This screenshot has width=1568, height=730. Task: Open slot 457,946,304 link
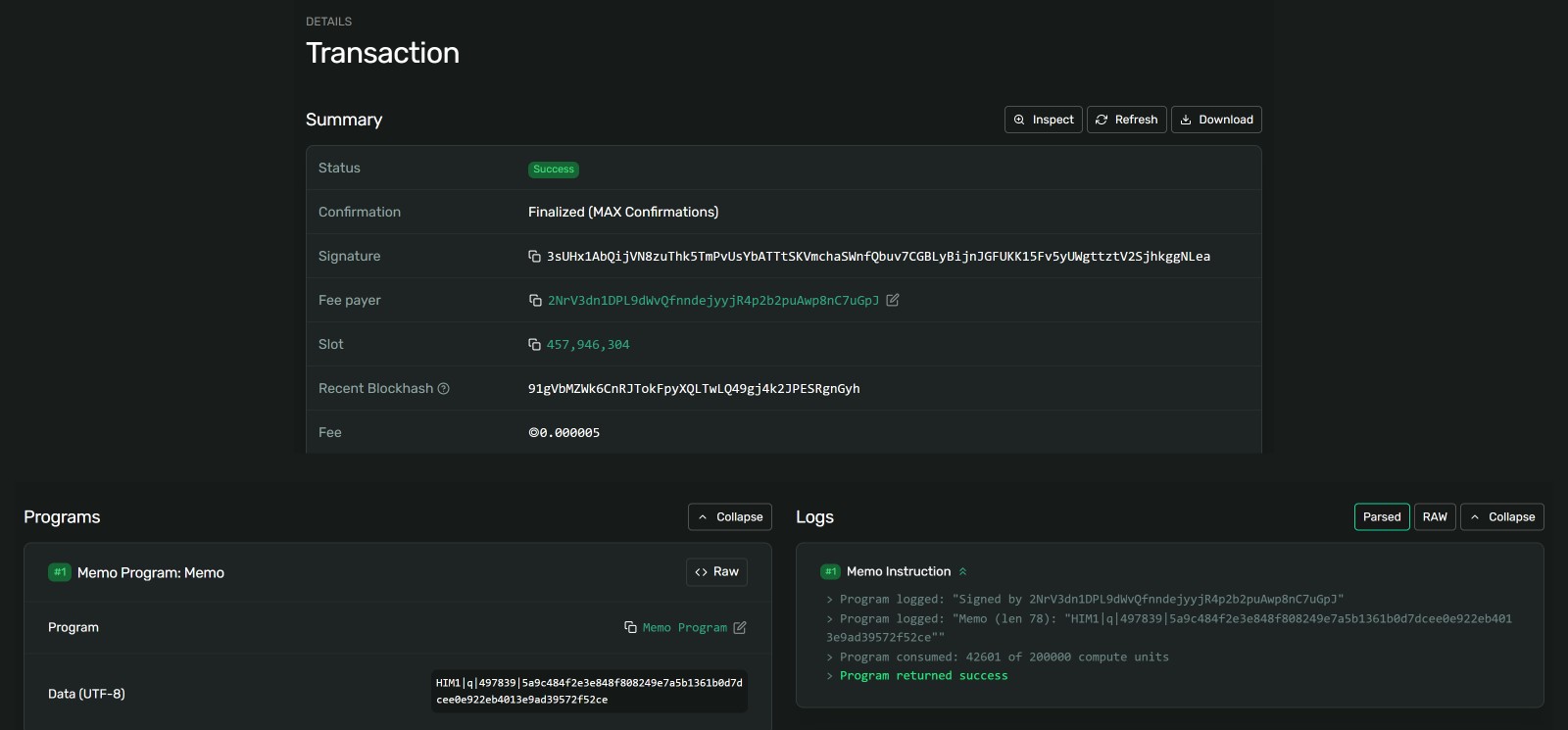[588, 345]
